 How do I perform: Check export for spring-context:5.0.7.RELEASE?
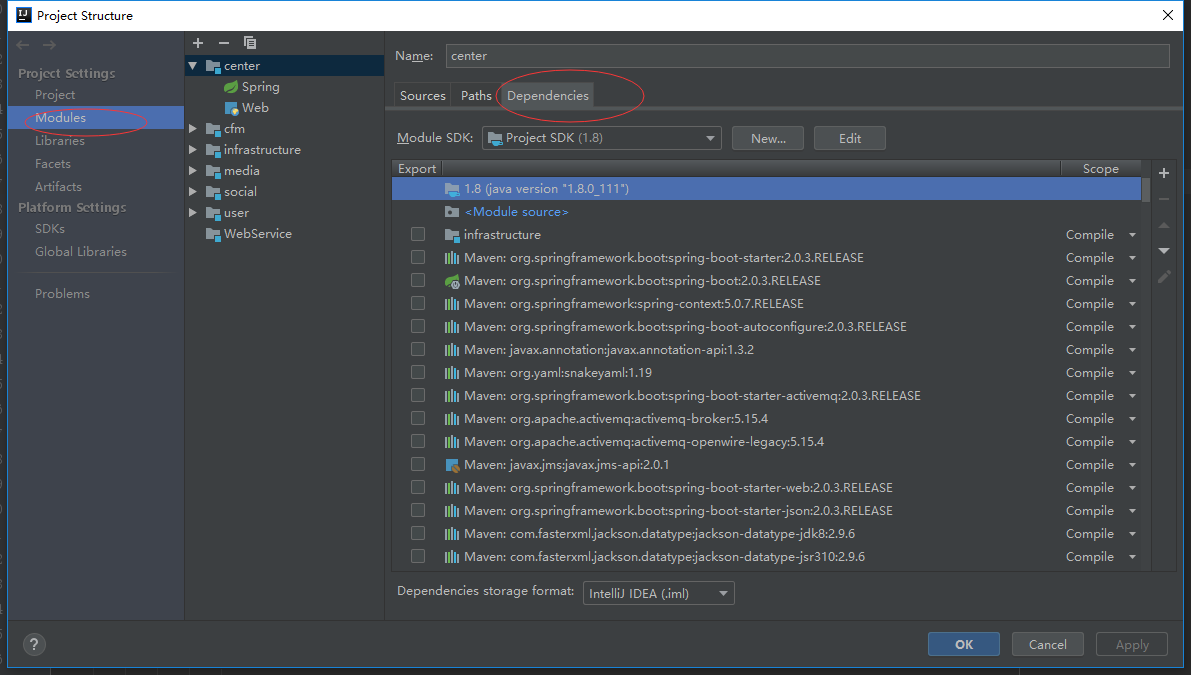pos(418,303)
